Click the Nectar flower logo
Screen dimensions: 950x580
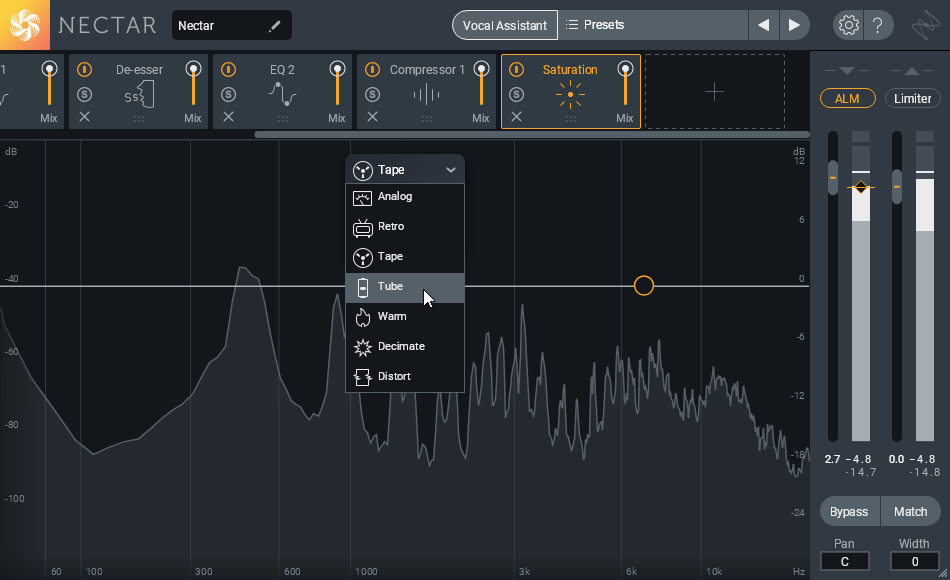[25, 25]
